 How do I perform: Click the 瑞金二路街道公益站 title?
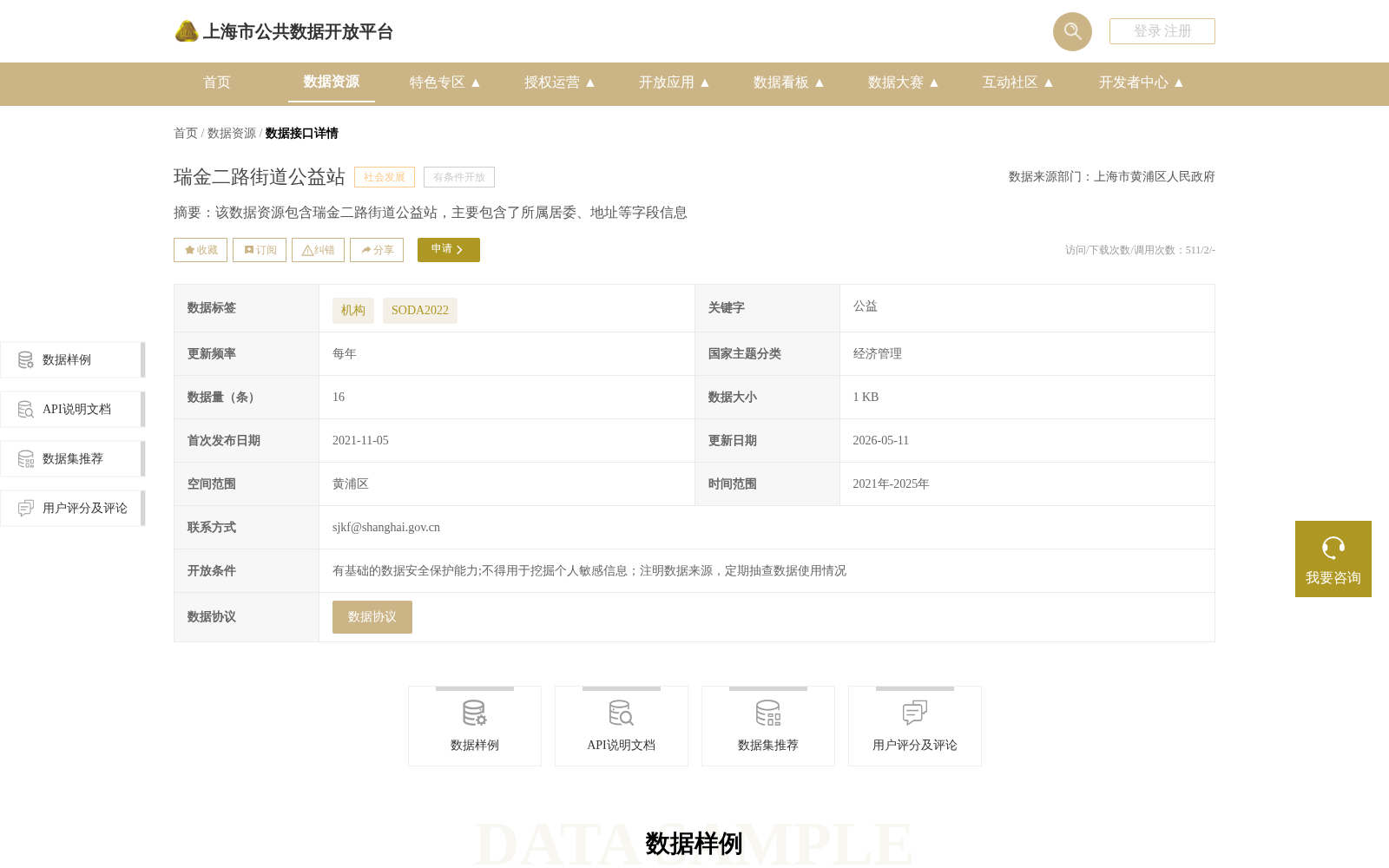tap(260, 177)
